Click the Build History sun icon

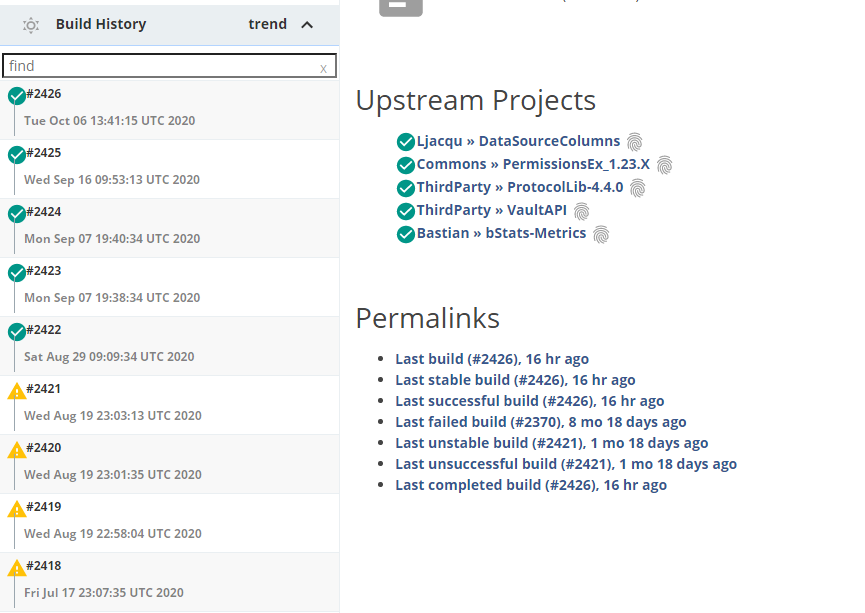(x=31, y=25)
